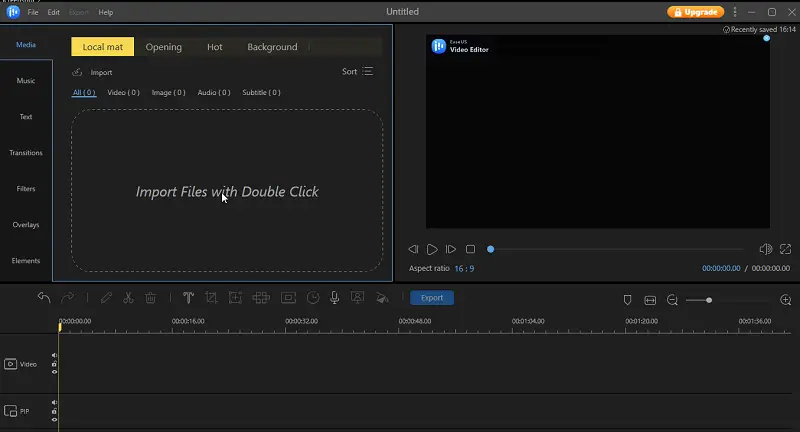The image size is (800, 432).
Task: Click the Mosaic tool icon
Action: point(261,297)
